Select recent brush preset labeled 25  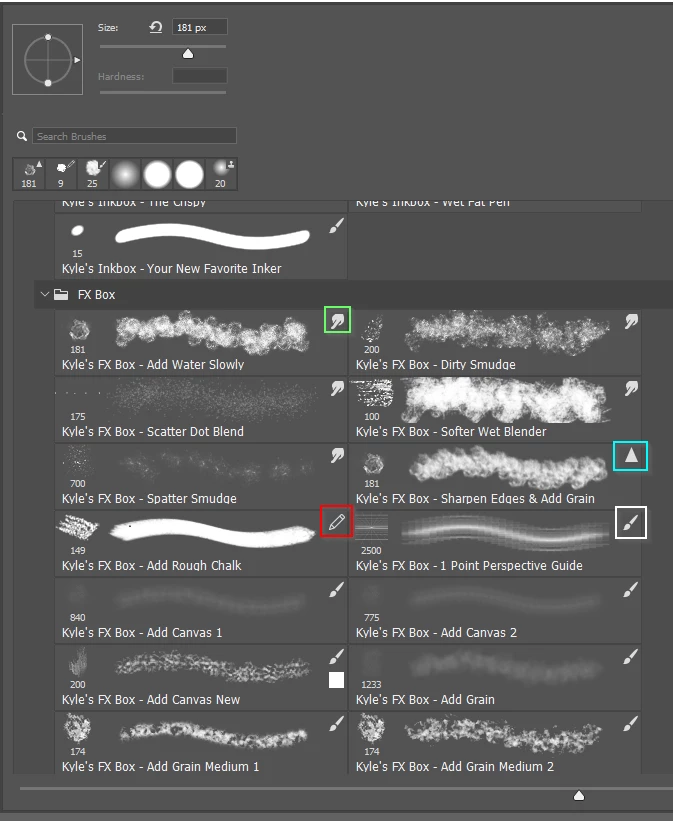pos(93,174)
